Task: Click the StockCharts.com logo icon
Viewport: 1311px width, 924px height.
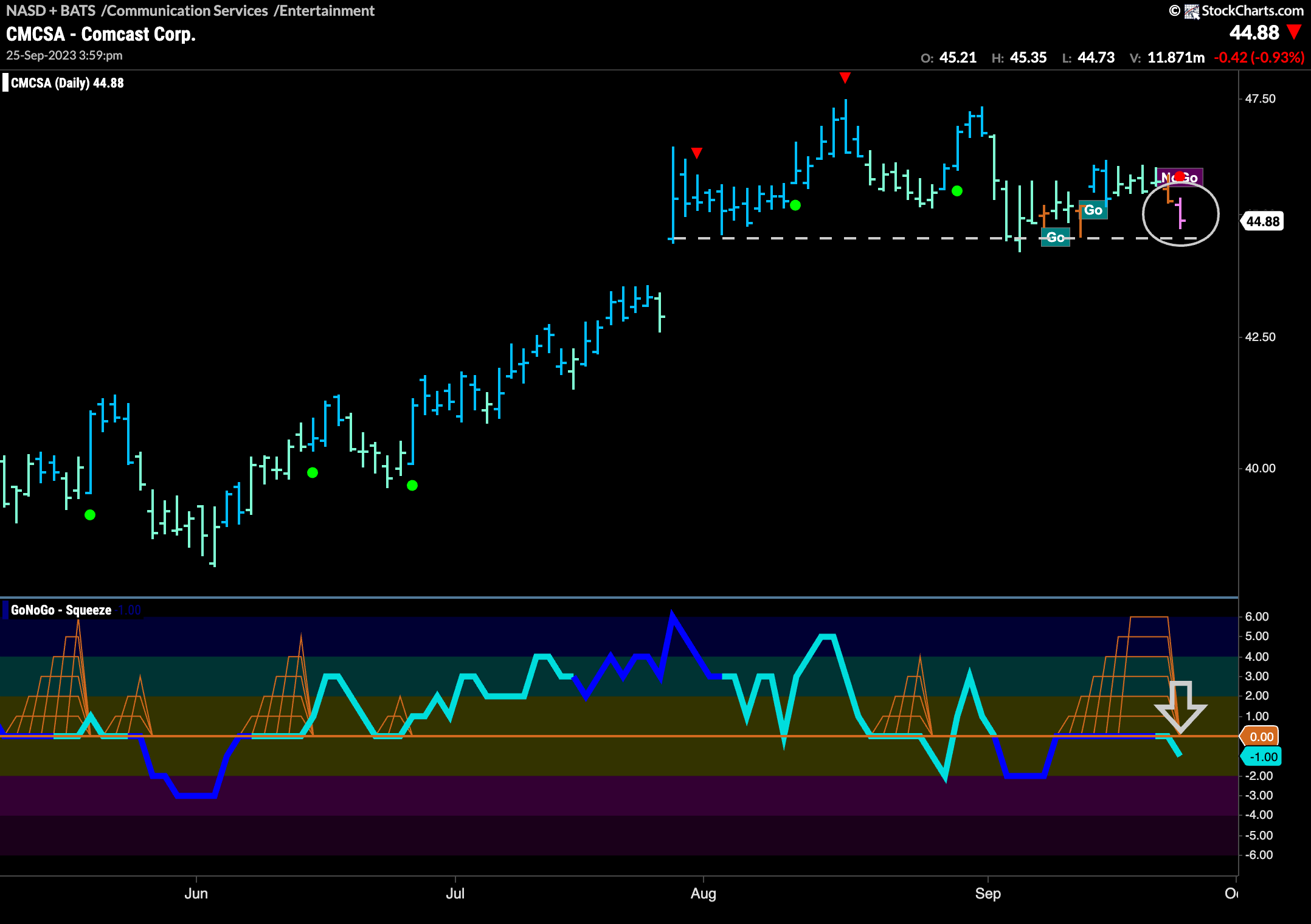Action: pos(1192,11)
